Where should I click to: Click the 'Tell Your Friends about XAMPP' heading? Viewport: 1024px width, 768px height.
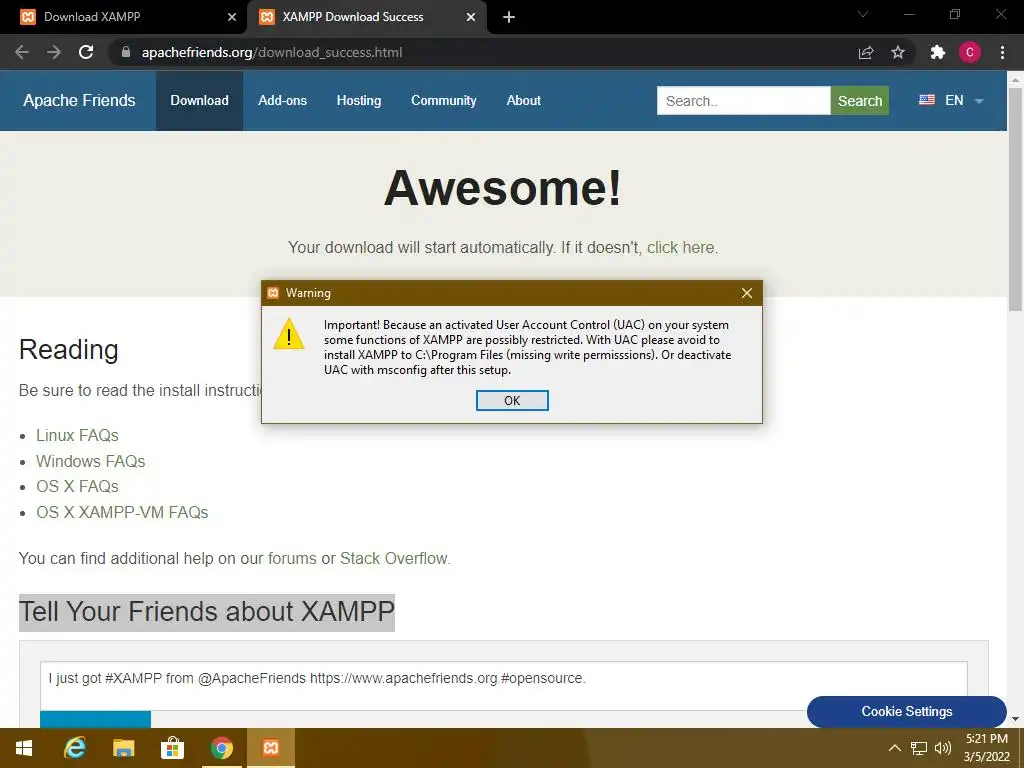pos(206,612)
